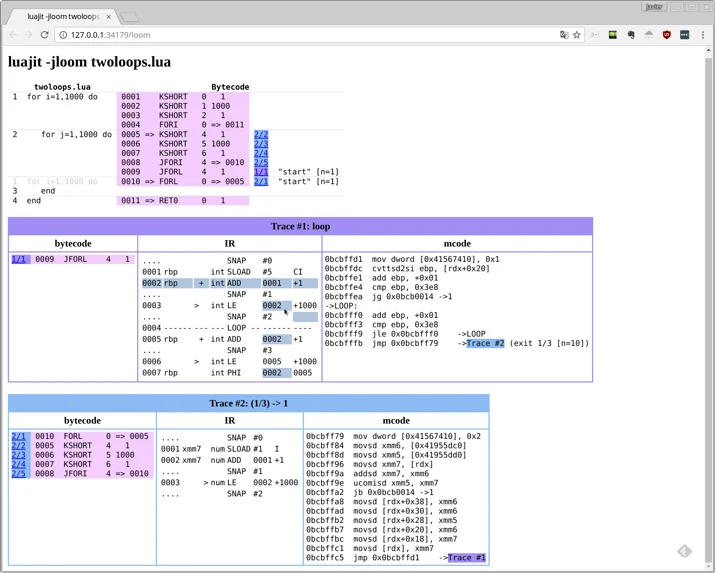The image size is (715, 573).
Task: Open the translate page icon in address bar
Action: click(x=564, y=35)
